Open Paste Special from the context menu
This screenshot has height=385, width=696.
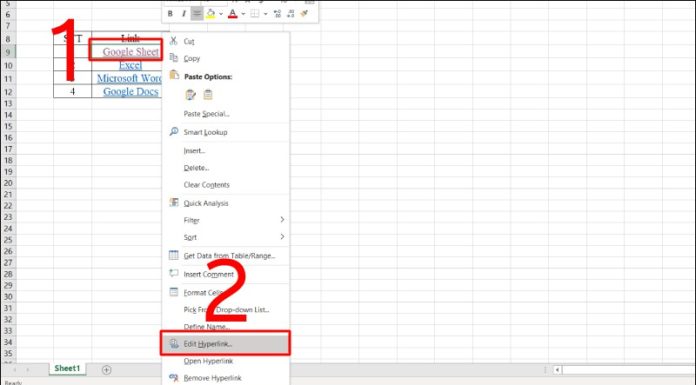[226, 114]
